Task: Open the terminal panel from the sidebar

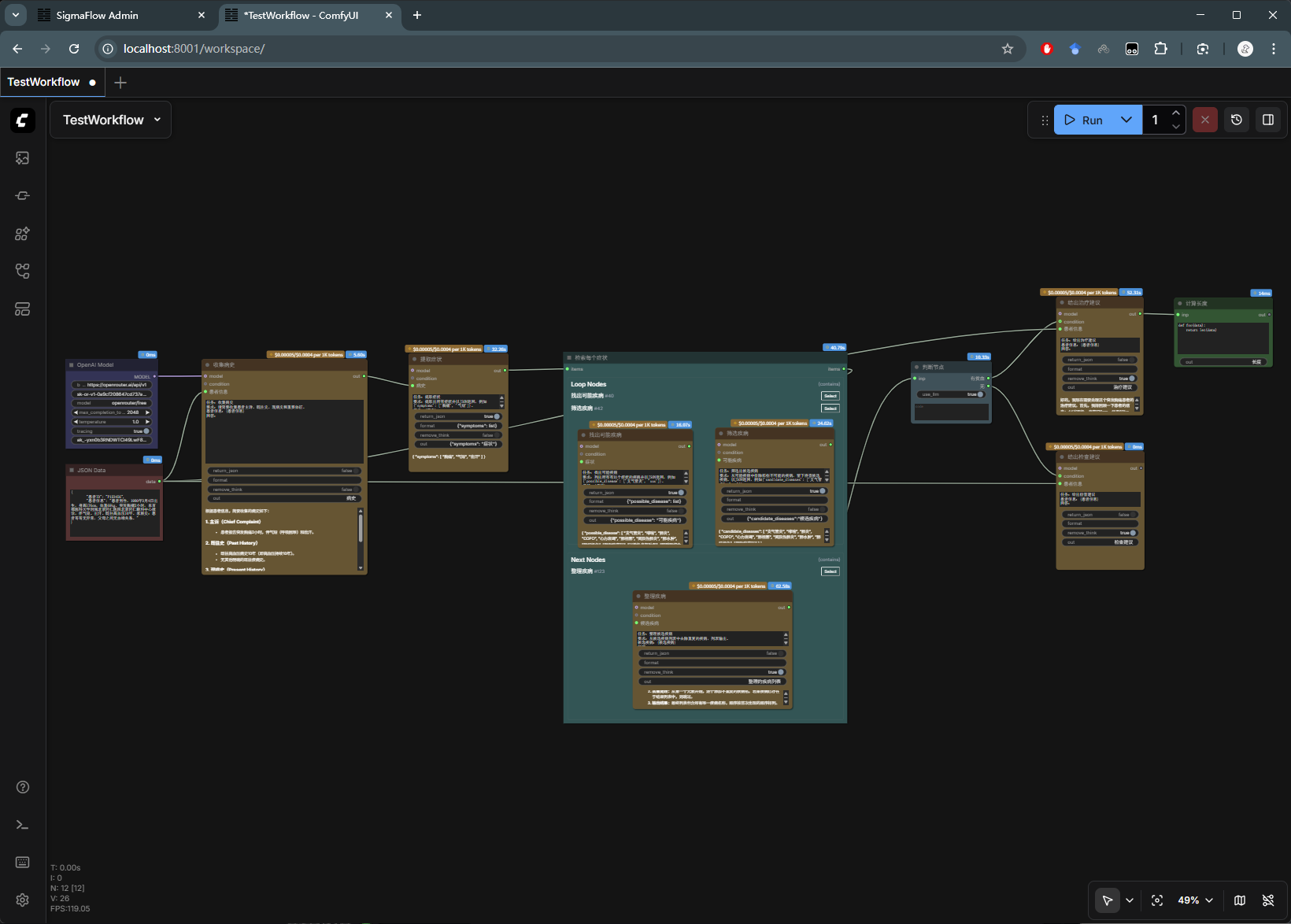Action: 22,824
